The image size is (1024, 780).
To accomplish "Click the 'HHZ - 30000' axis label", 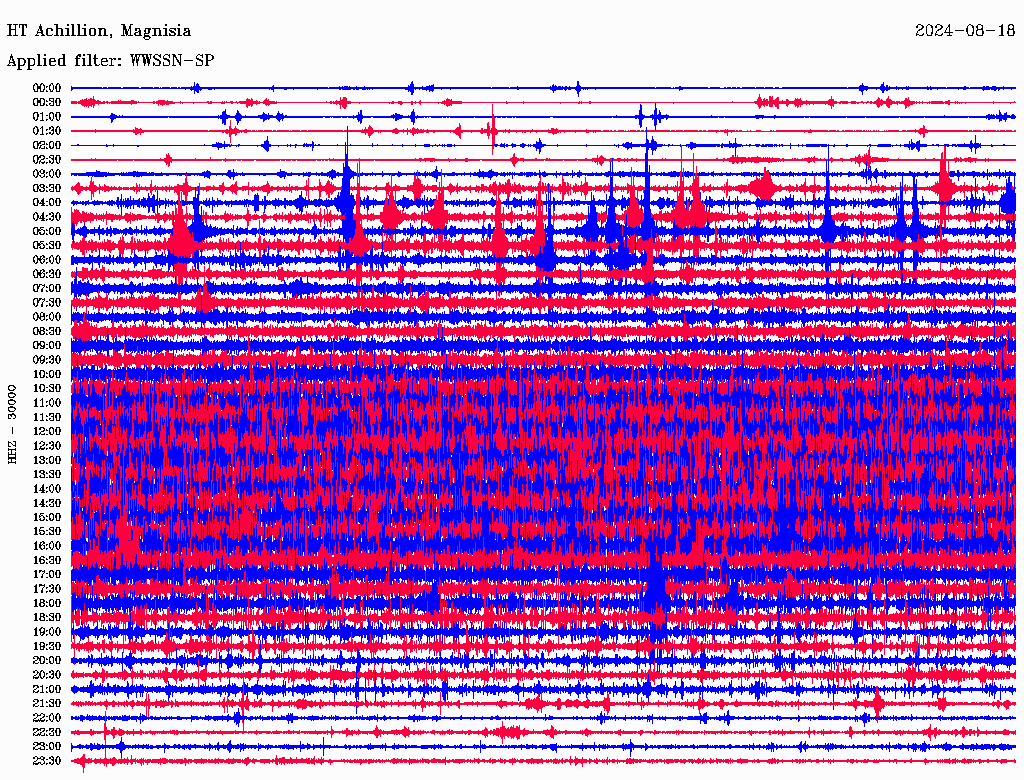I will pyautogui.click(x=12, y=424).
